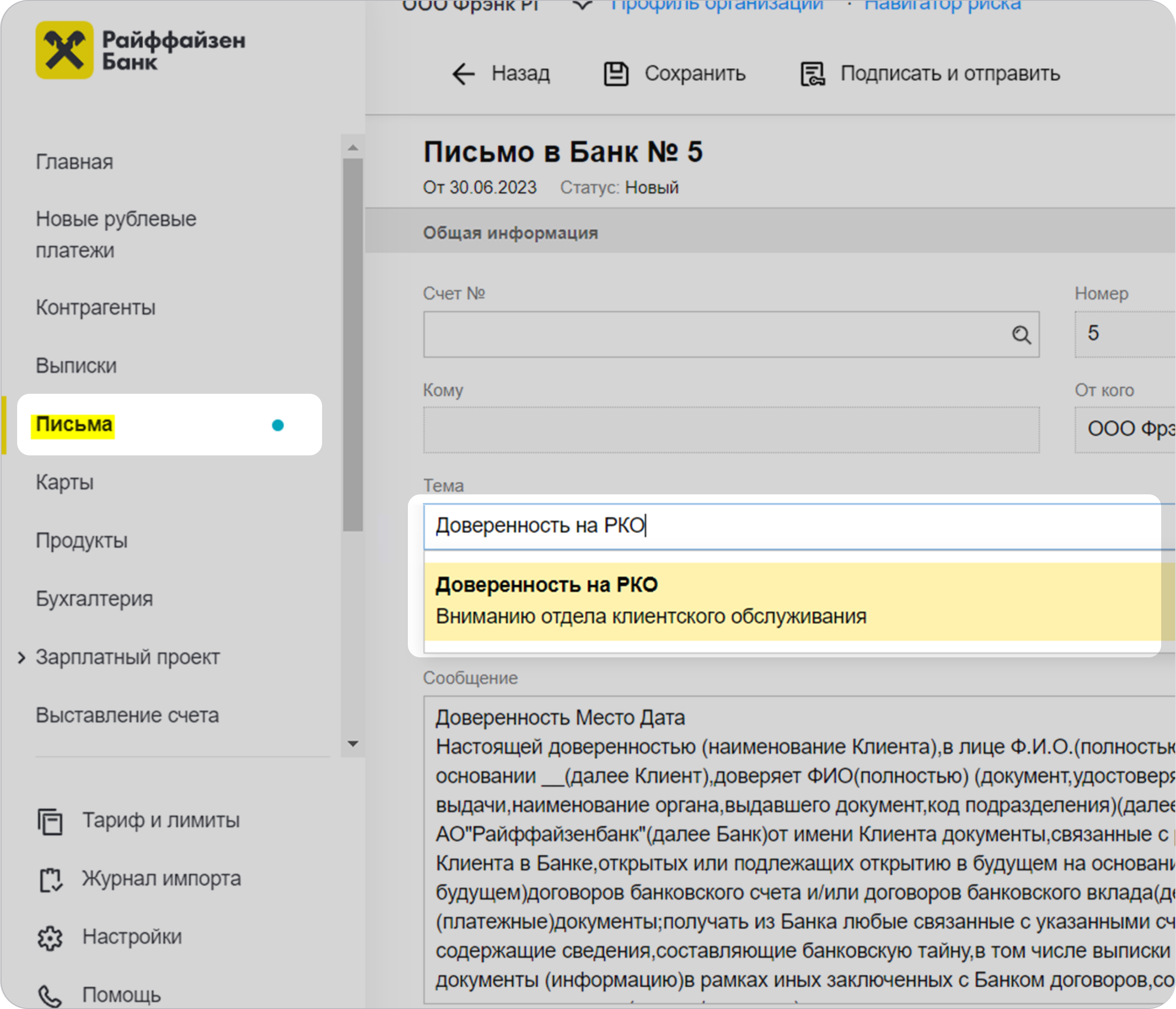Open the Профиль организации link
This screenshot has height=1009, width=1176.
(717, 6)
